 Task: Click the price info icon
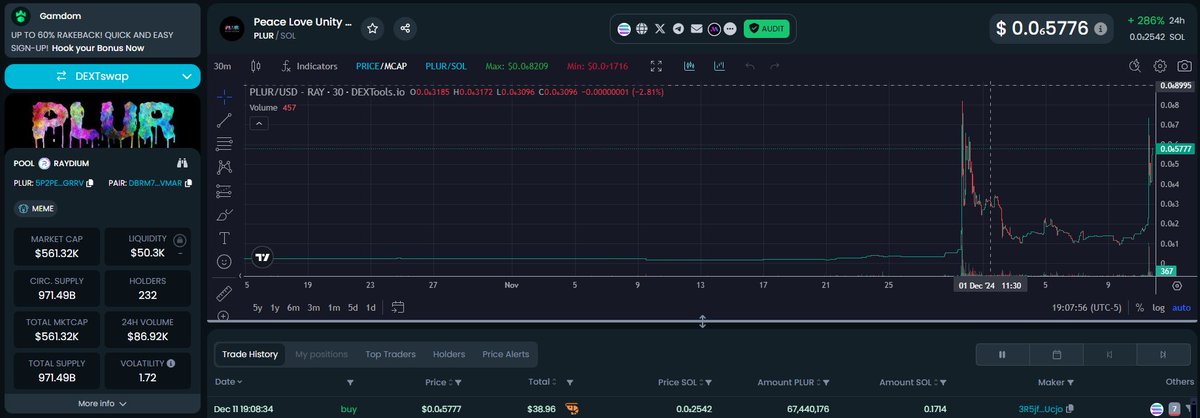[1100, 29]
